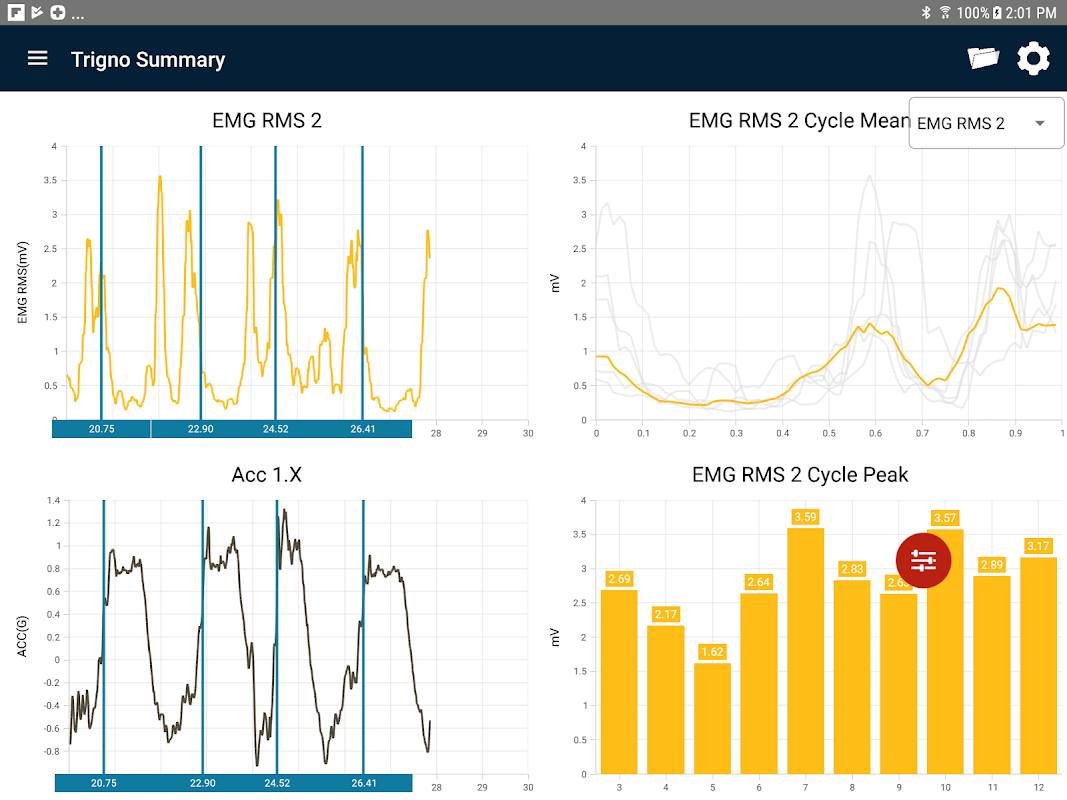Click the 20.75 marker on Acc 1.X chart
This screenshot has width=1067, height=800.
point(103,784)
